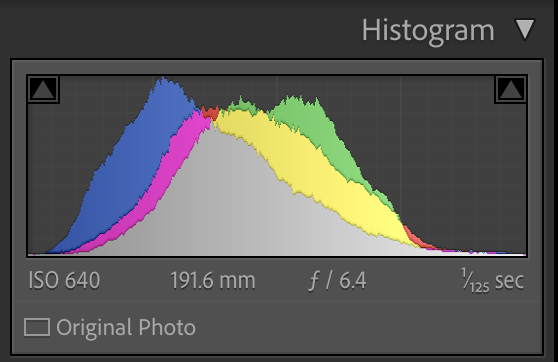Click the Original Photo label text
This screenshot has height=362, width=558.
pos(126,327)
